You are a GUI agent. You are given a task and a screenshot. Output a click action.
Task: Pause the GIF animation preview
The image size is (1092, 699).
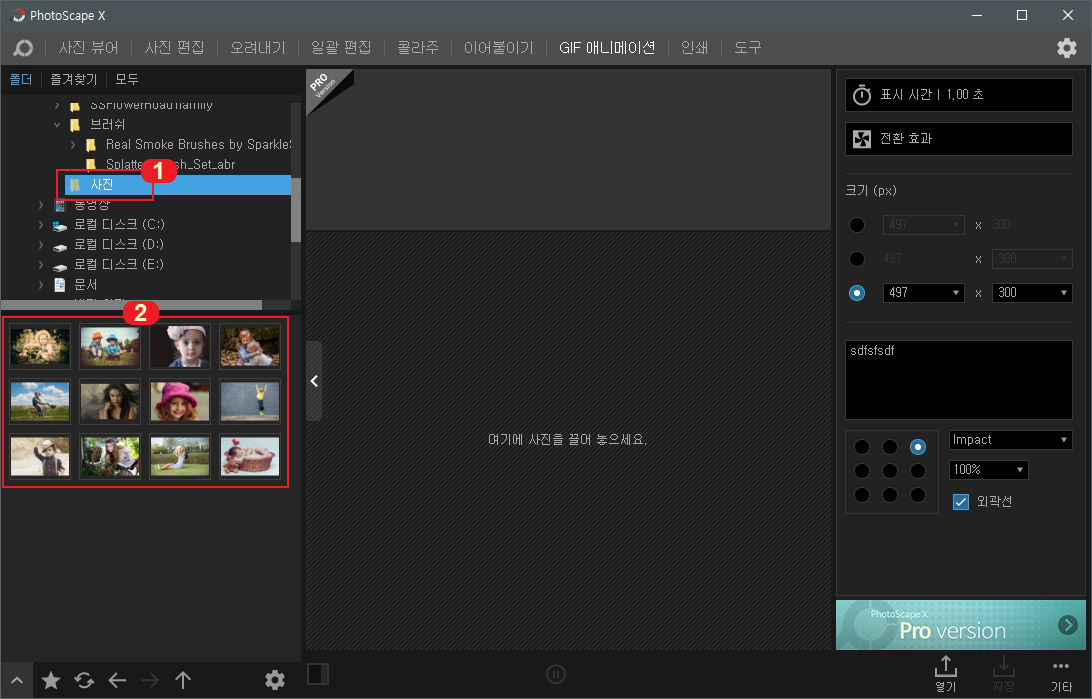tap(556, 673)
